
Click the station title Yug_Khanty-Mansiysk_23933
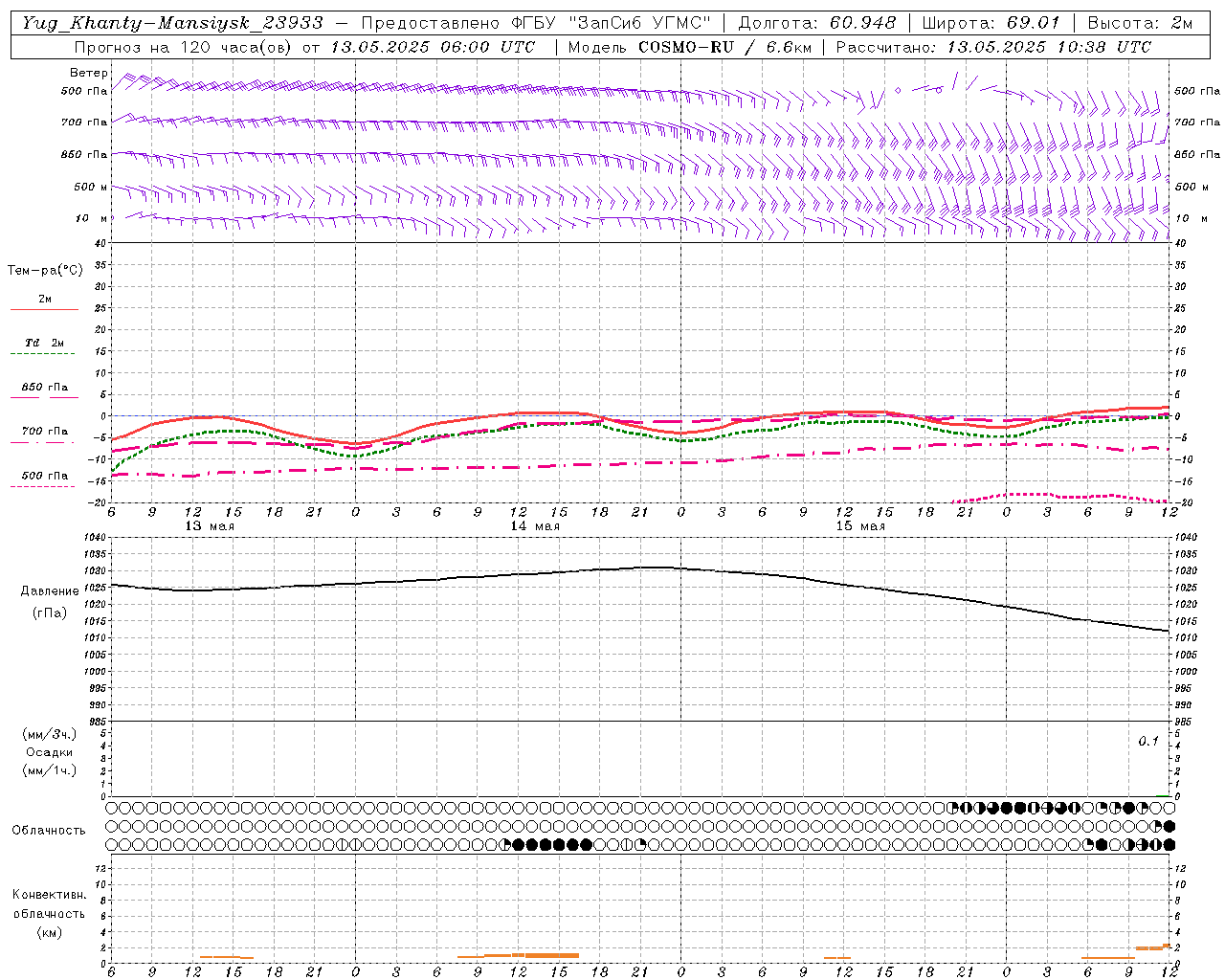[172, 23]
